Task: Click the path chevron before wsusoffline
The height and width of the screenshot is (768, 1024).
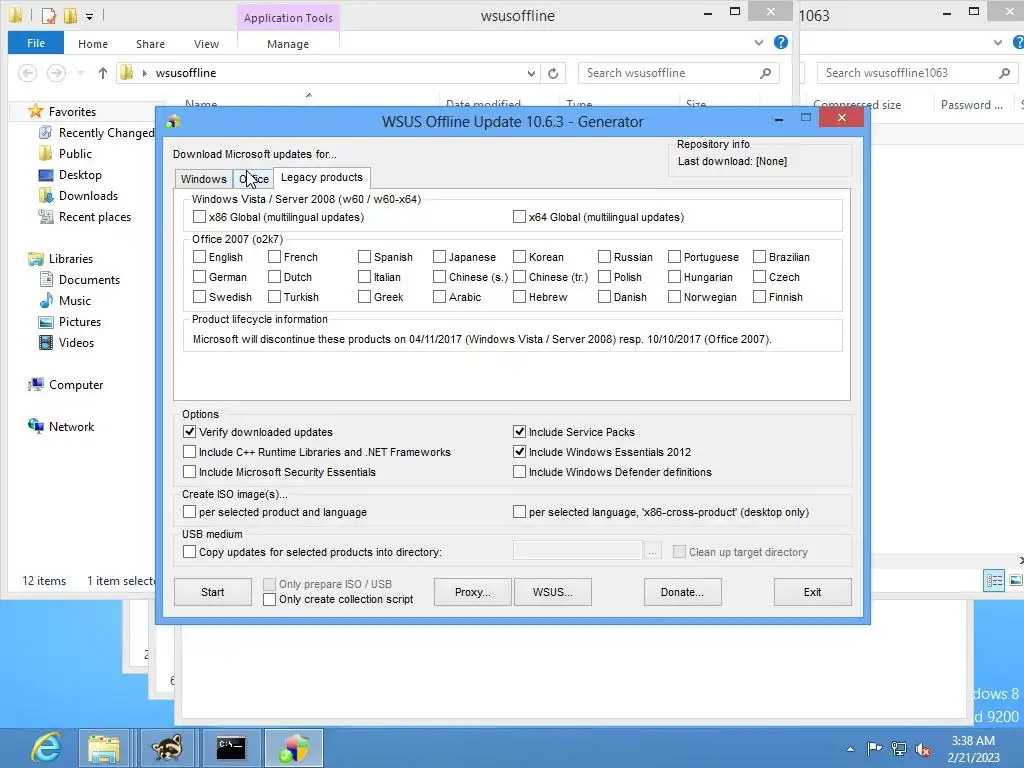Action: click(144, 73)
